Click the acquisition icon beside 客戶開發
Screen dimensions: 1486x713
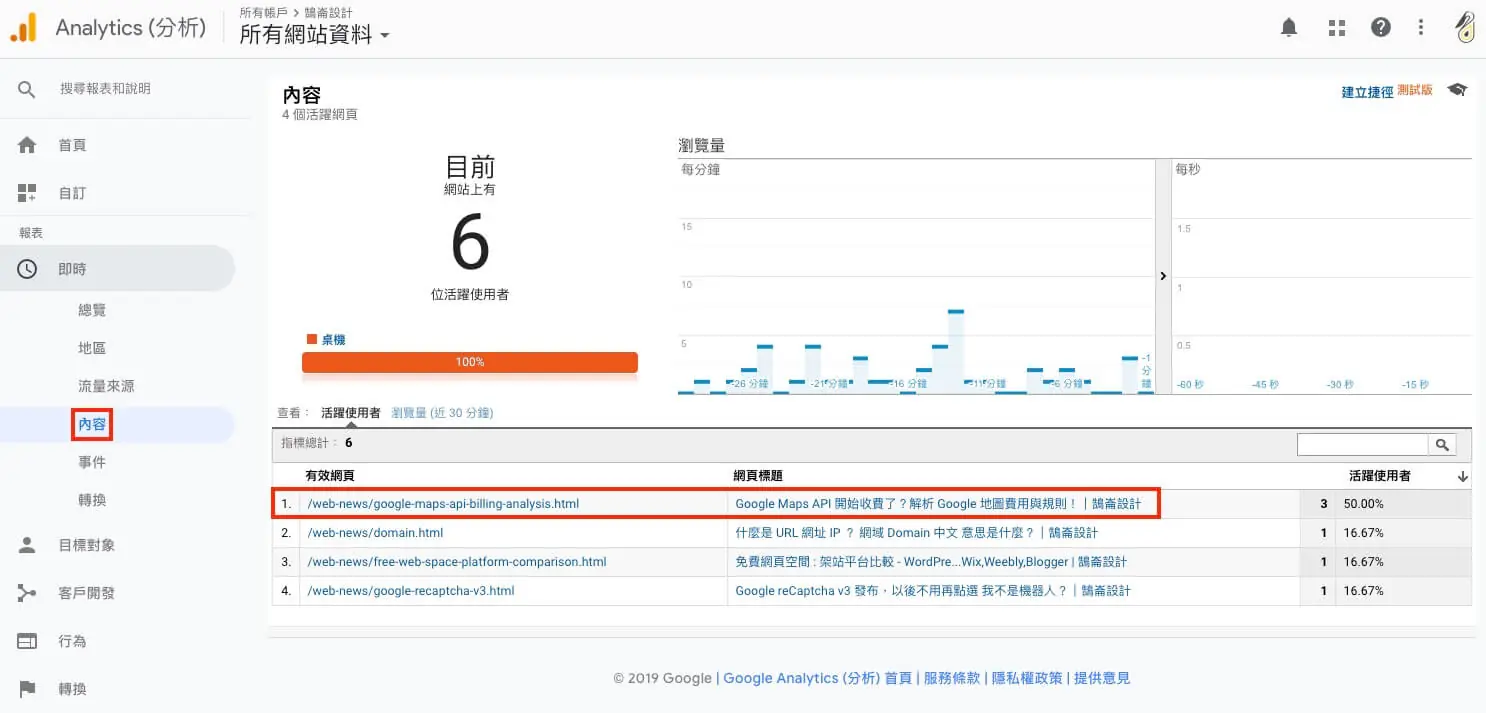(x=27, y=593)
